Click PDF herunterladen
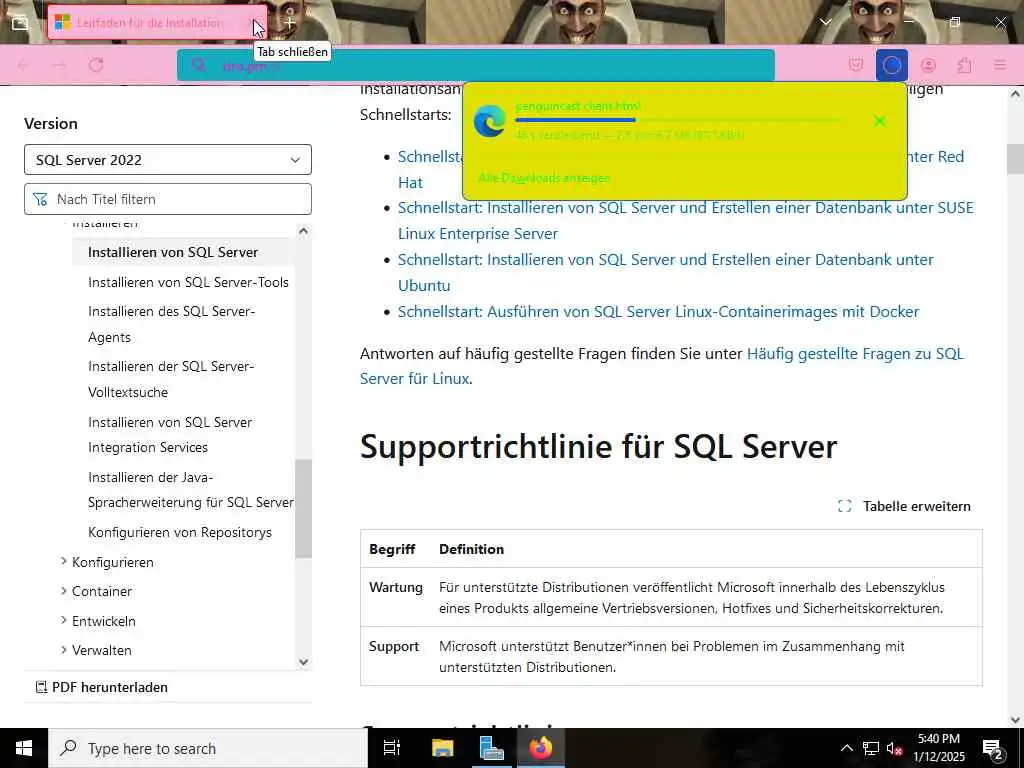Screen dimensions: 1024x768 coord(101,687)
